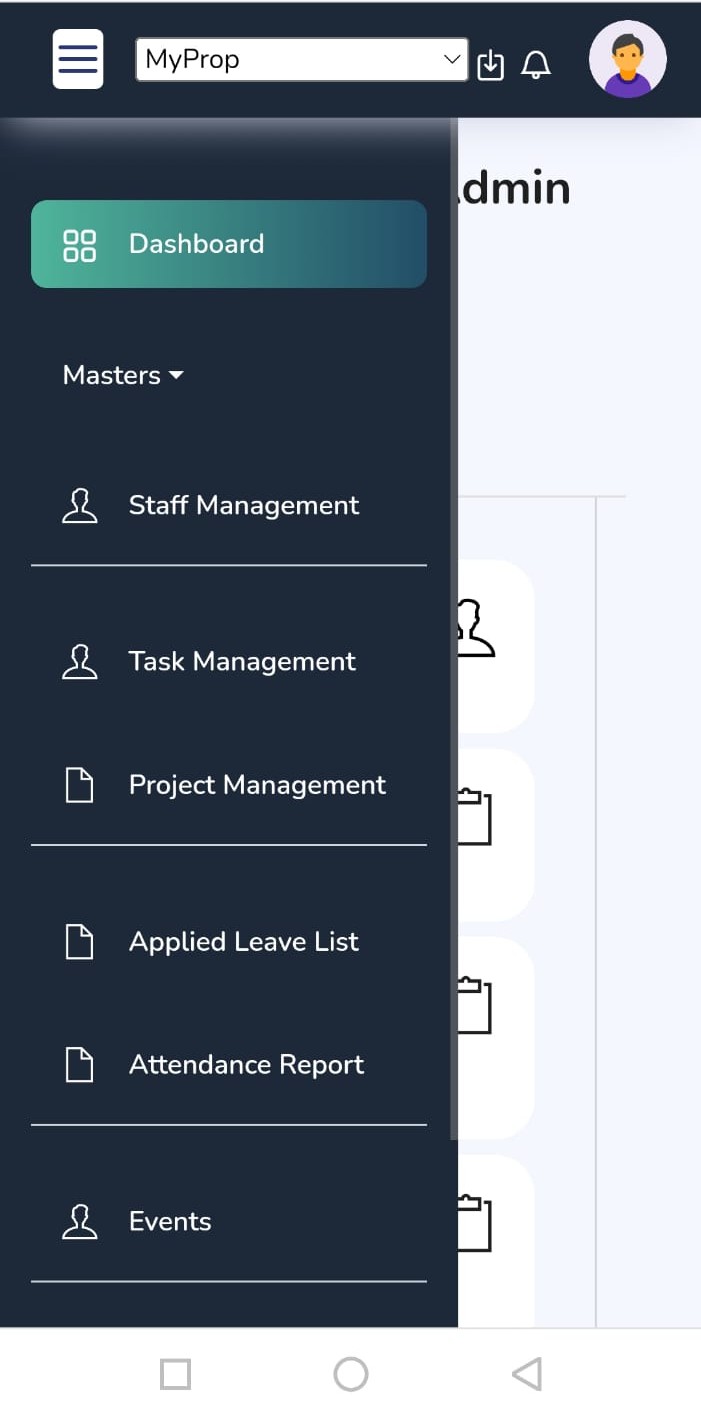Select Task Management menu item
The width and height of the screenshot is (701, 1420).
242,661
